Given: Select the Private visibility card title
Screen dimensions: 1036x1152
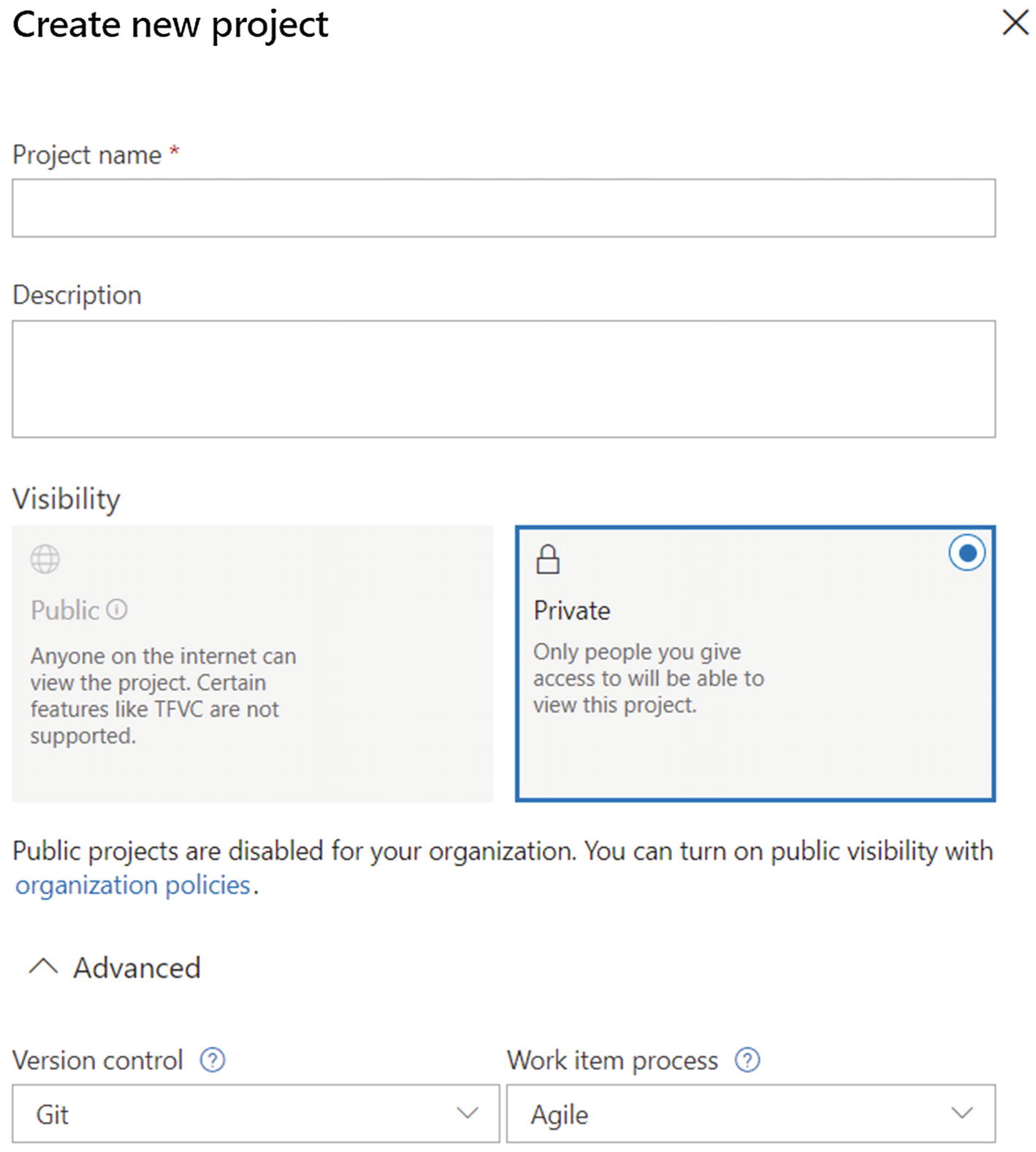Looking at the screenshot, I should pos(571,610).
